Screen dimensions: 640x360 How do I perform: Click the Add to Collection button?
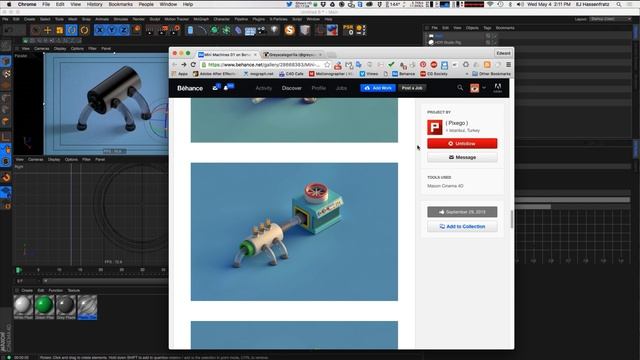pyautogui.click(x=462, y=227)
